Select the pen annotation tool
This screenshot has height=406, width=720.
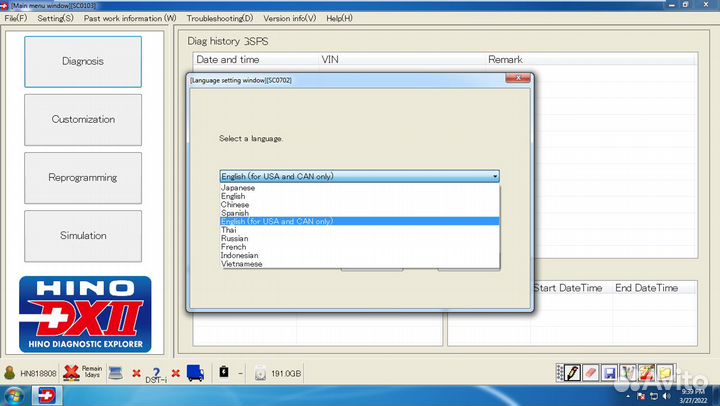click(572, 373)
